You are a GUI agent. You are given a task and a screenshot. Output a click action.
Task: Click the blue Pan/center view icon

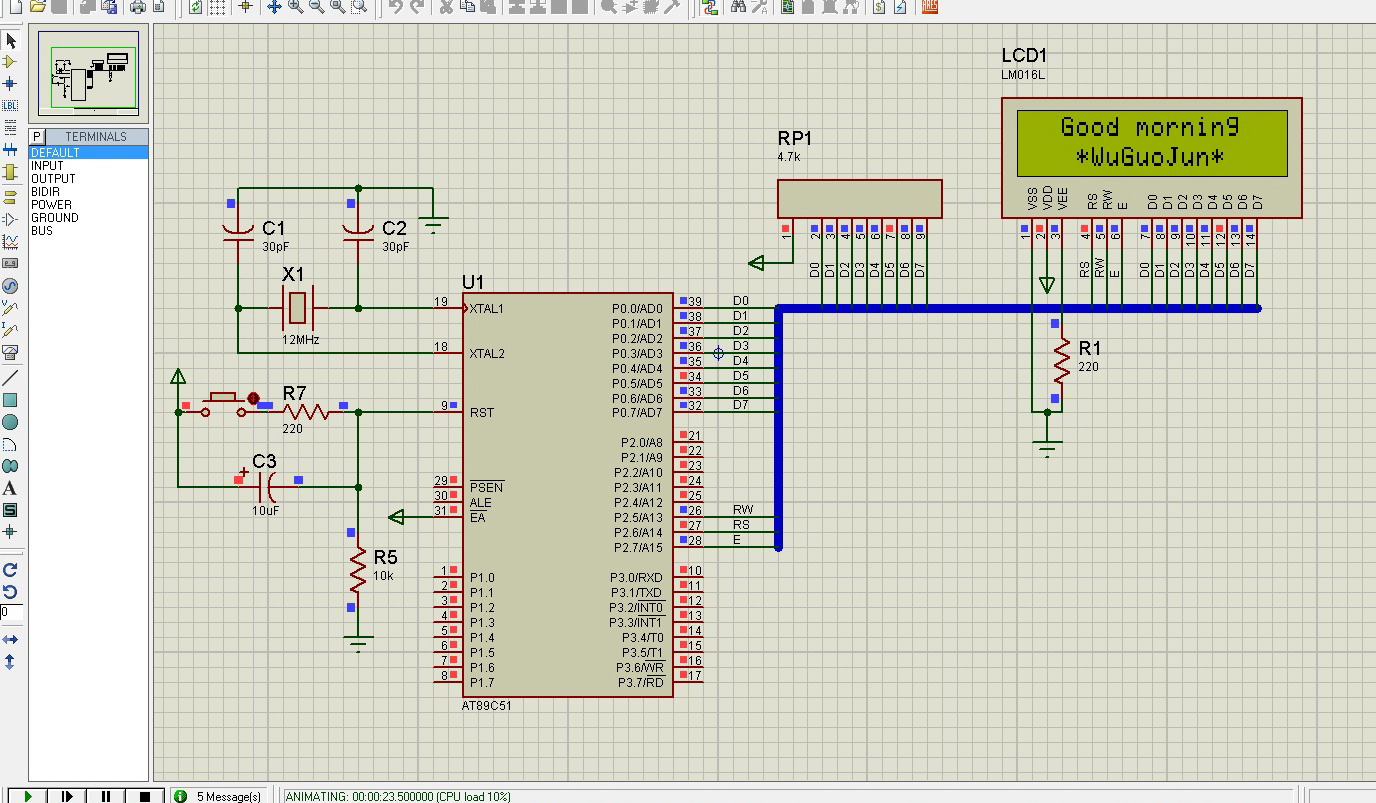(274, 7)
